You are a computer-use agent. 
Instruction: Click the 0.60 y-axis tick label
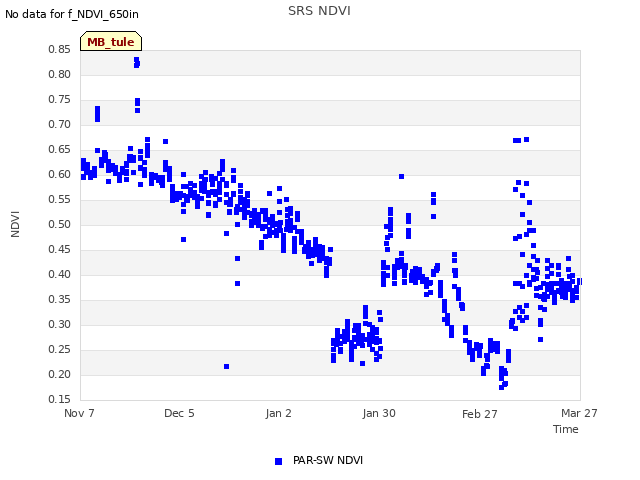coord(59,174)
